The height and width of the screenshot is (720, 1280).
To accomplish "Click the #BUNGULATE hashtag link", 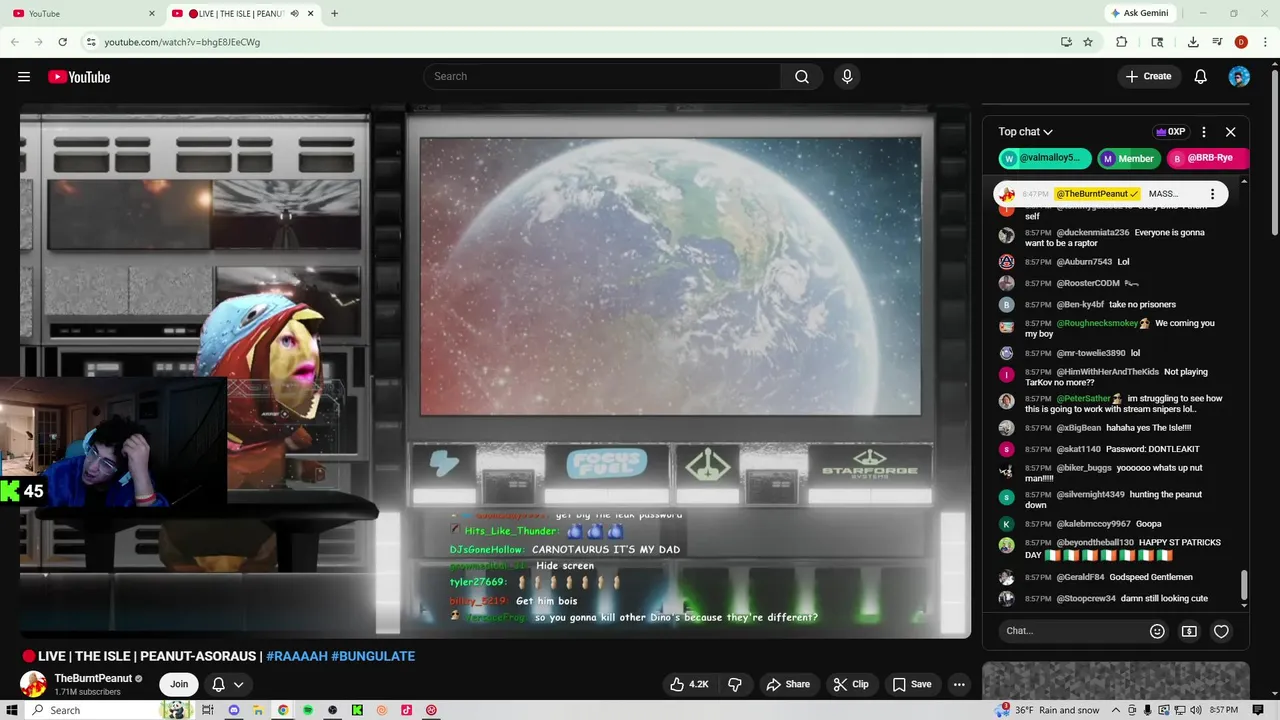I will coord(373,656).
